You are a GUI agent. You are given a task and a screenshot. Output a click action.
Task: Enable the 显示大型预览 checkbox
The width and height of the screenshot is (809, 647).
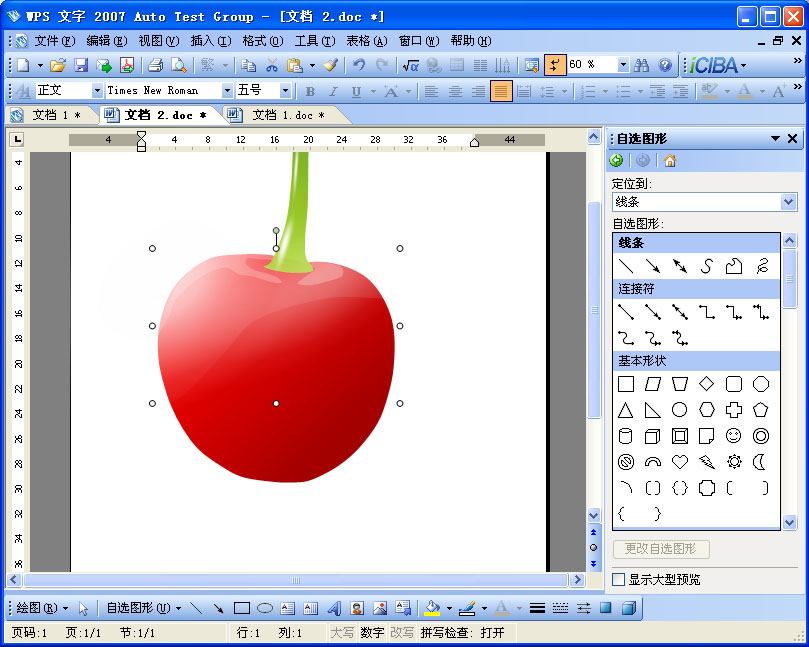click(620, 579)
